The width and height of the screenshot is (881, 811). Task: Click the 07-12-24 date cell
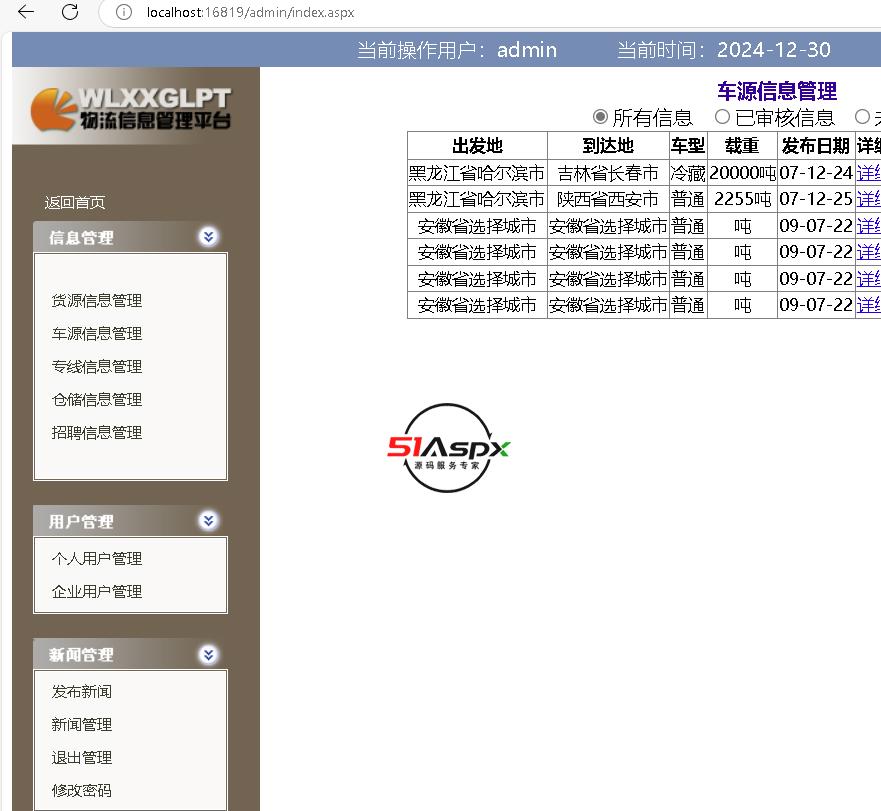(815, 173)
